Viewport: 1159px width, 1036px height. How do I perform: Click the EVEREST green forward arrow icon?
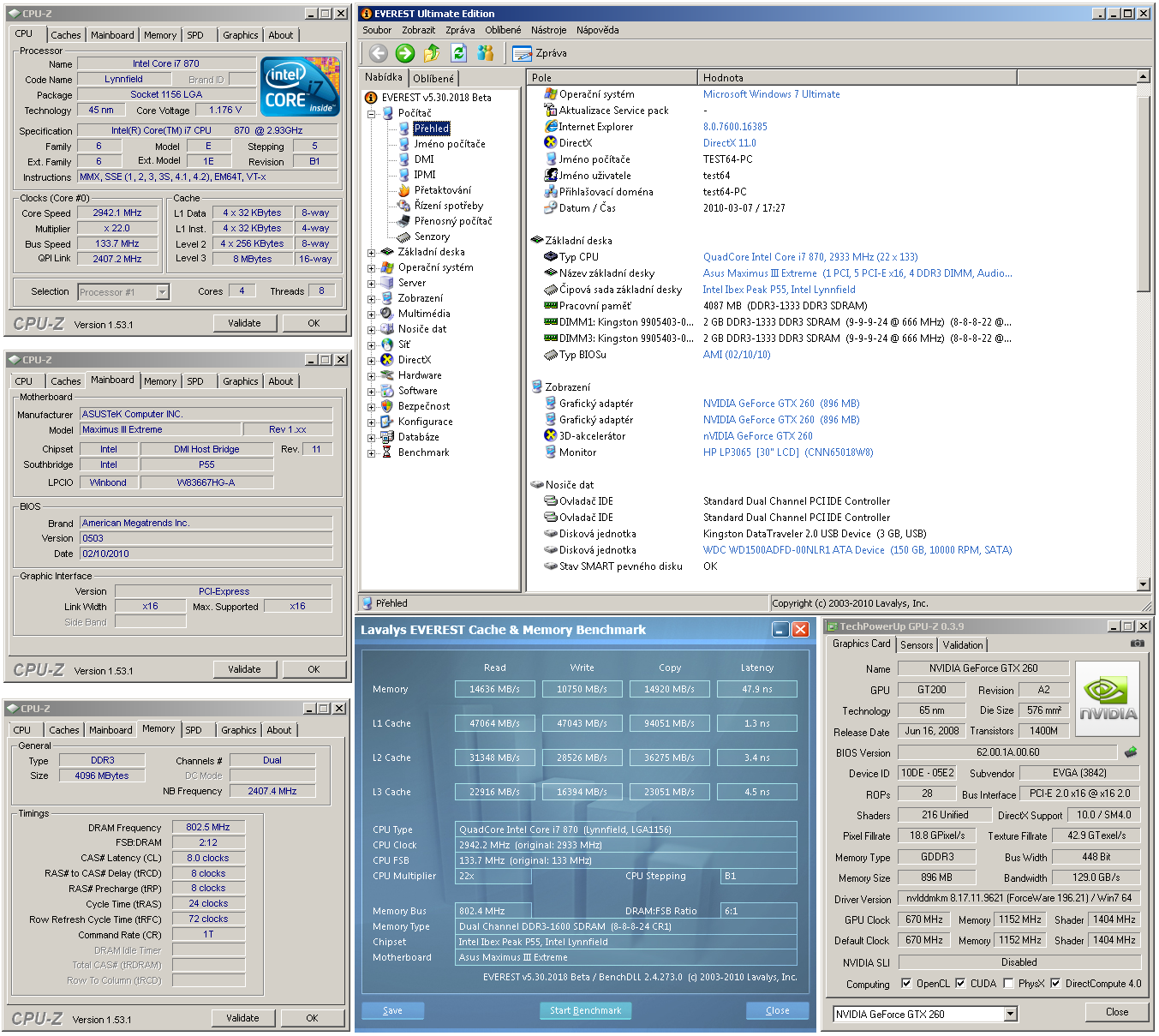pyautogui.click(x=405, y=53)
